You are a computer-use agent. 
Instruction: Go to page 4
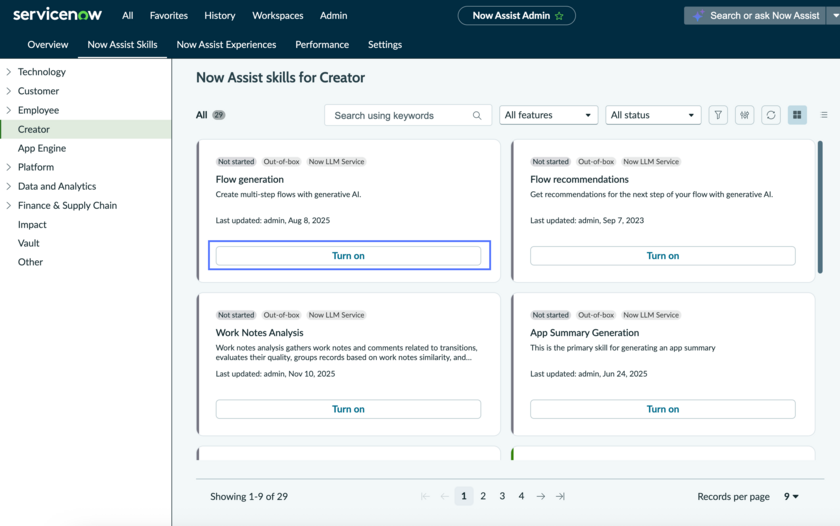click(x=521, y=496)
